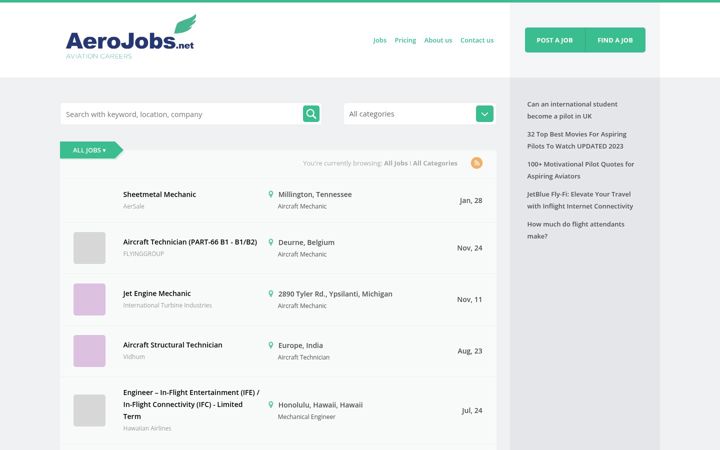Screen dimensions: 720x450
Task: Click the Nov, 24 date
Action: click(469, 248)
